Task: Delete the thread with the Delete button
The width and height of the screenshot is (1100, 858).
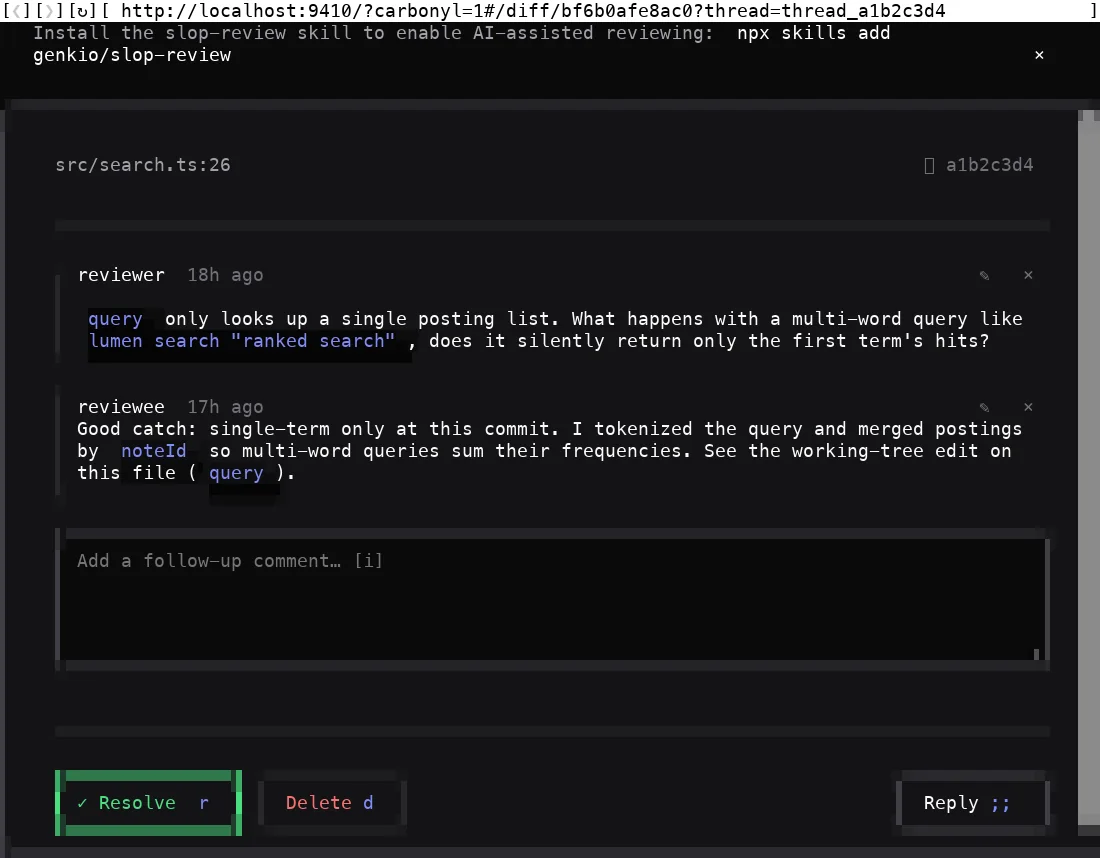Action: (x=333, y=803)
